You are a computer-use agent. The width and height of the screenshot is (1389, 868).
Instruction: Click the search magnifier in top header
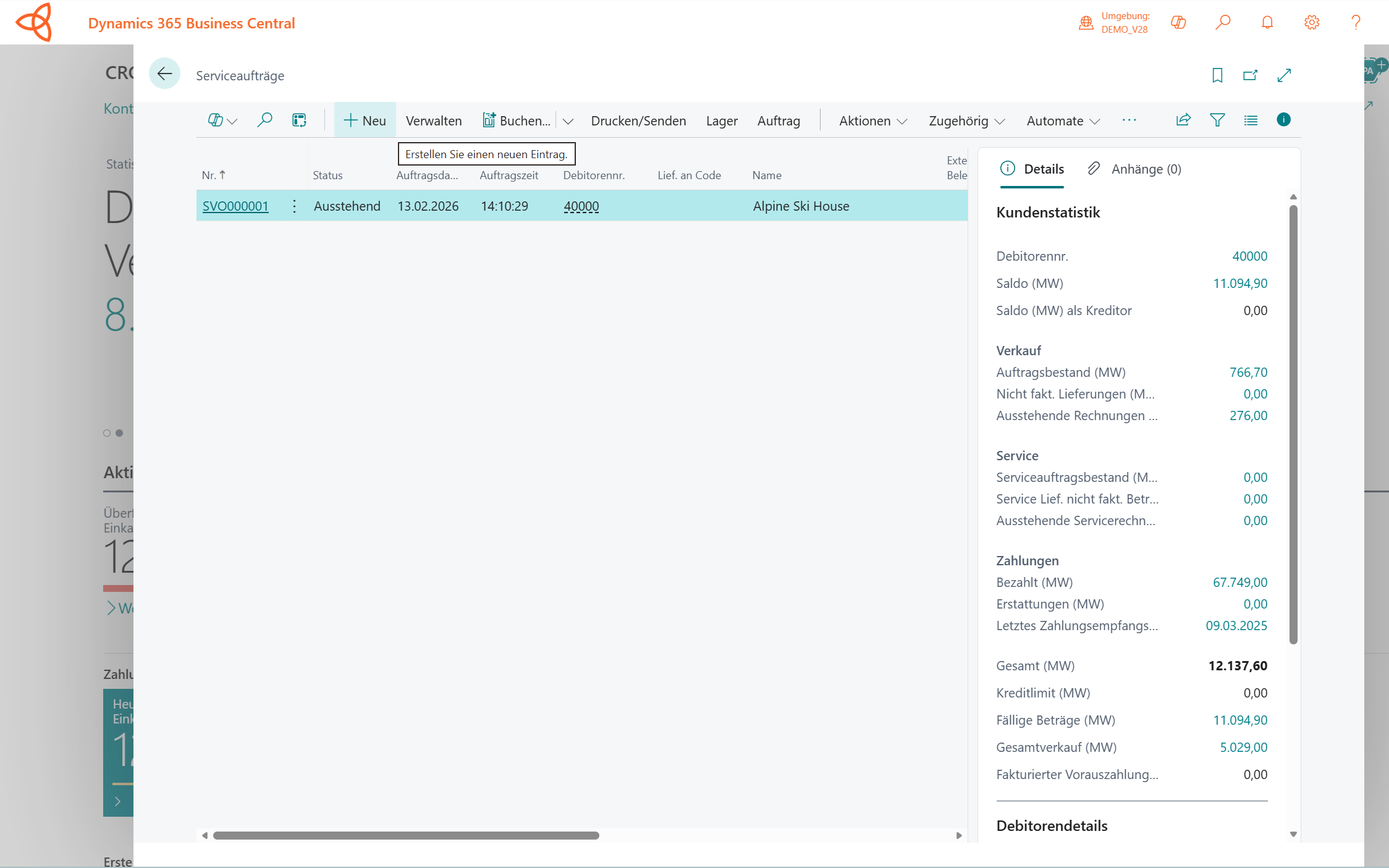click(1223, 23)
